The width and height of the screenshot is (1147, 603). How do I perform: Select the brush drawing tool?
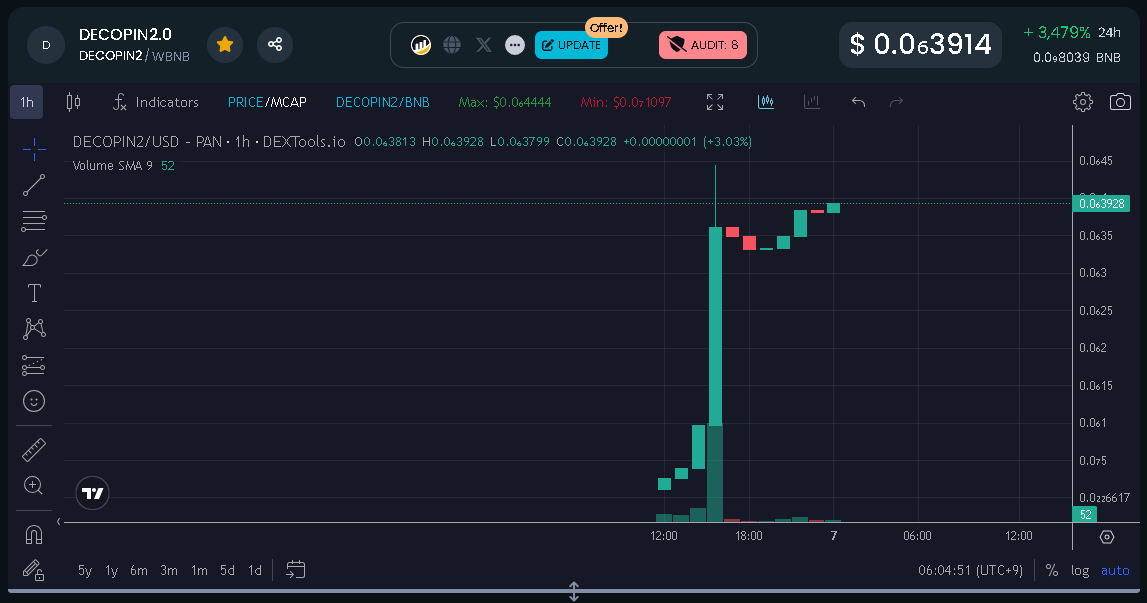tap(33, 257)
